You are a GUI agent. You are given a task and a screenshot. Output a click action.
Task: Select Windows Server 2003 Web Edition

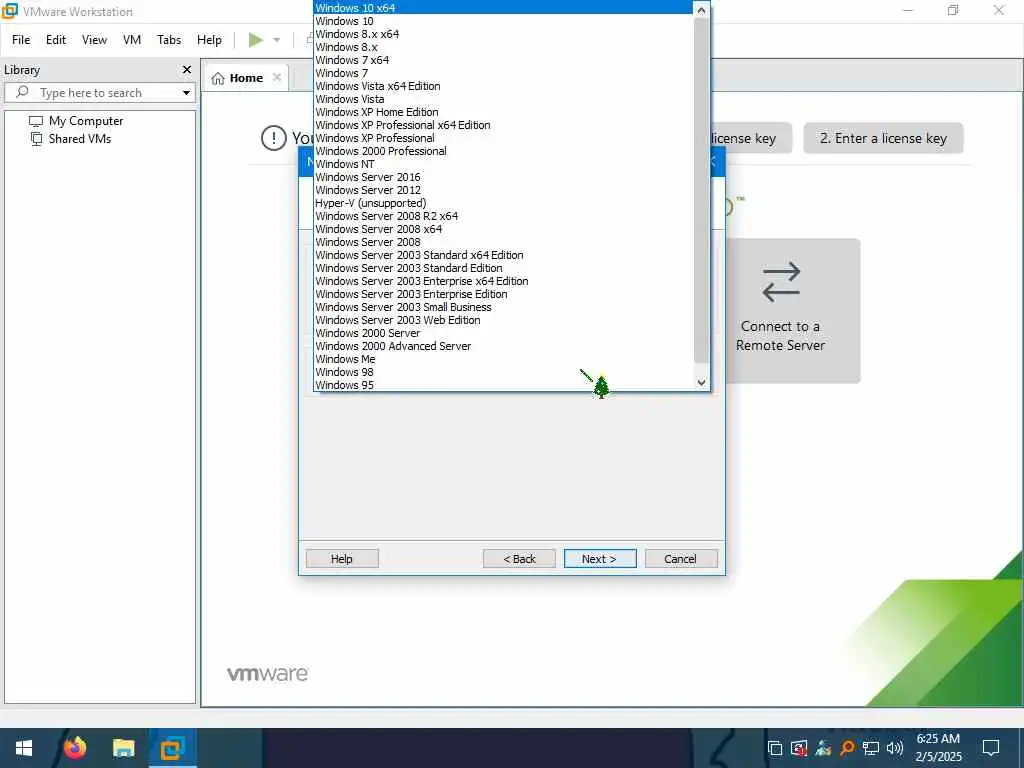tap(504, 320)
